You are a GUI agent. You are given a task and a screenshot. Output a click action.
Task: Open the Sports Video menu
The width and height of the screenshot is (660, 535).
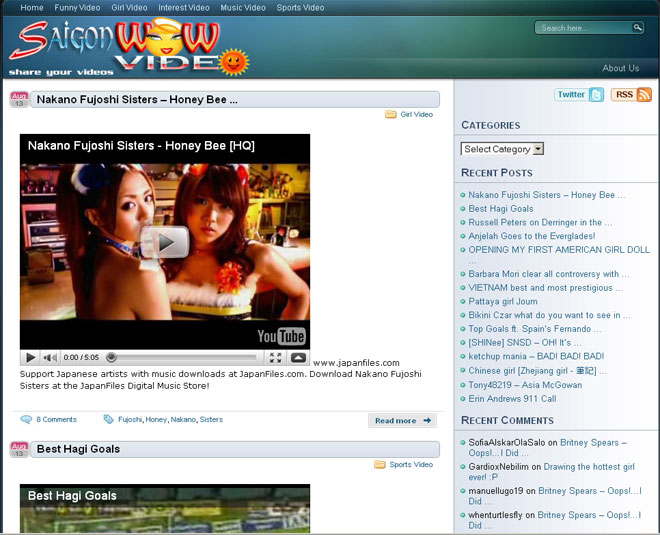pos(300,8)
